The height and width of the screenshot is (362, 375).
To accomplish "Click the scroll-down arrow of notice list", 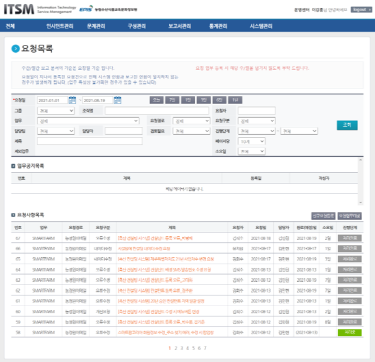I will tap(360, 202).
